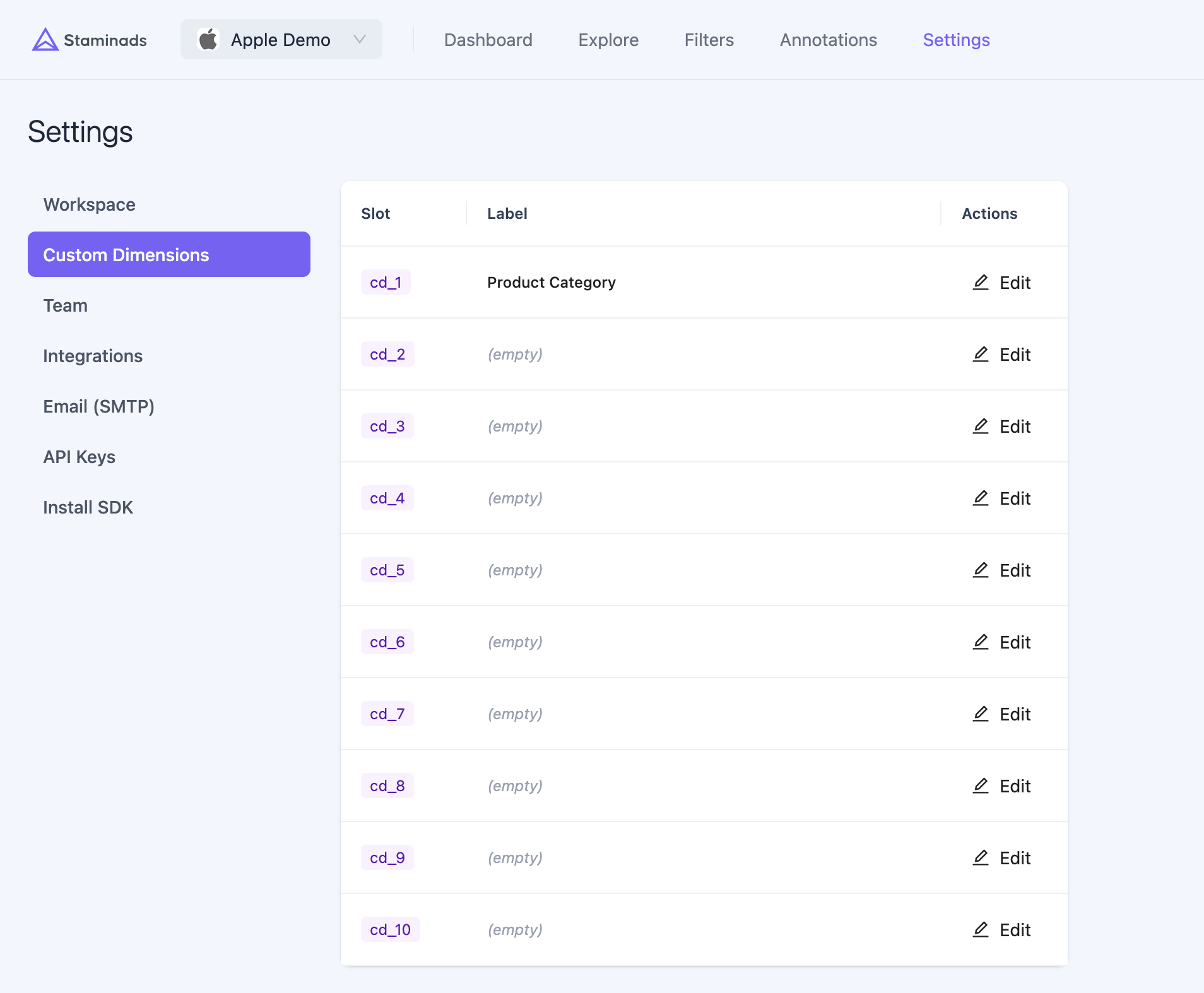
Task: Click the Staminads brand name
Action: click(x=105, y=40)
